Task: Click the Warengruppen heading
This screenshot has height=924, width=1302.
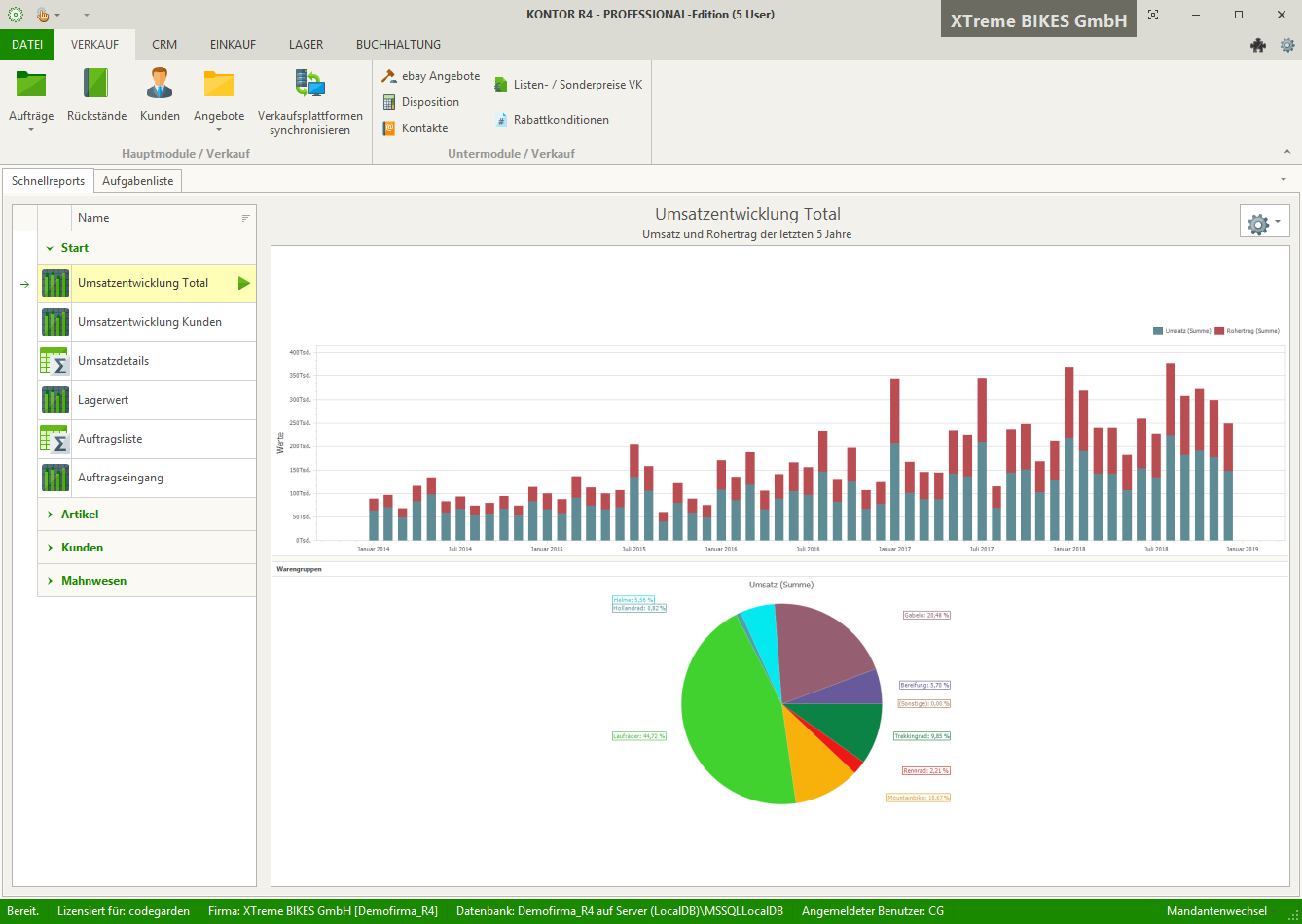Action: pos(299,568)
